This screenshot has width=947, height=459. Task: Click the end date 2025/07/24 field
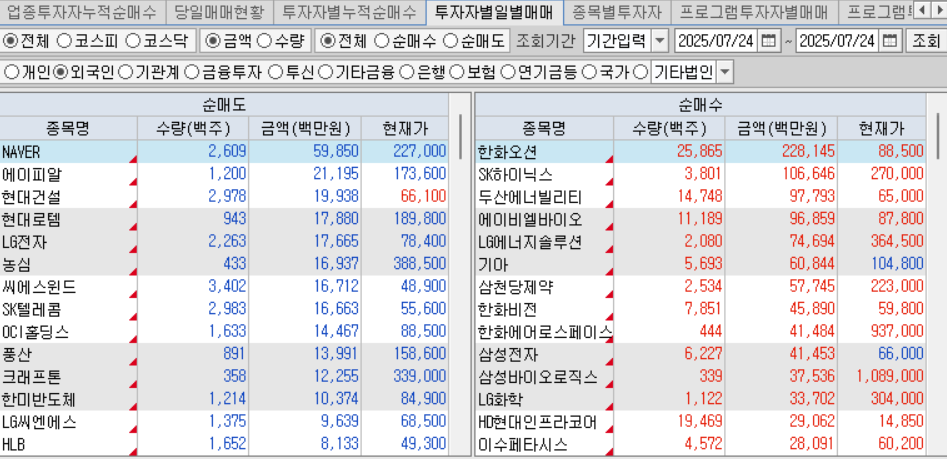839,41
